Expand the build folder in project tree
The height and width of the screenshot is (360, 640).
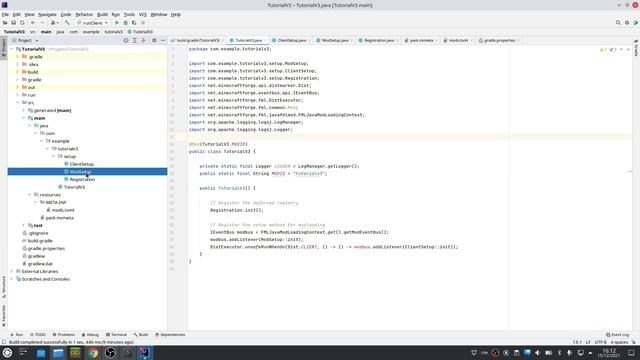pos(18,72)
